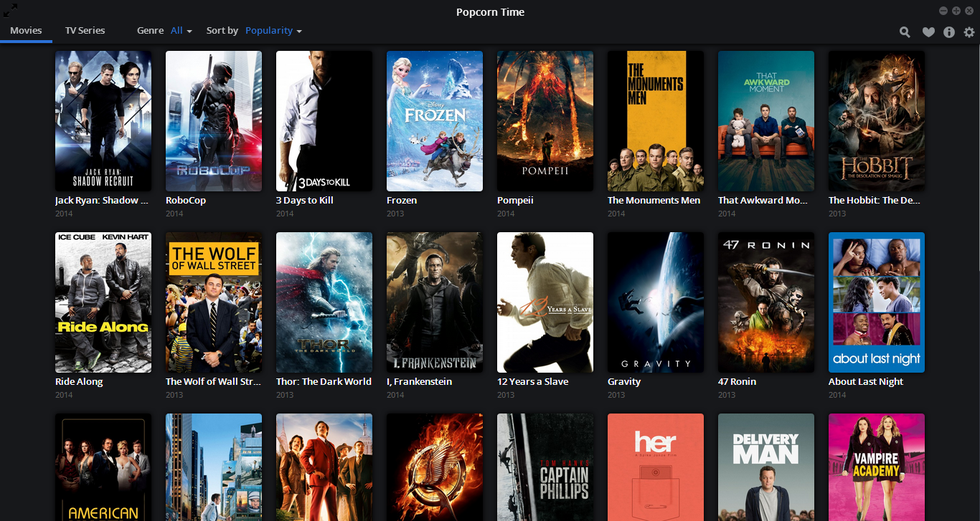Screen dimensions: 980x521
Task: Open the search icon
Action: tap(905, 32)
